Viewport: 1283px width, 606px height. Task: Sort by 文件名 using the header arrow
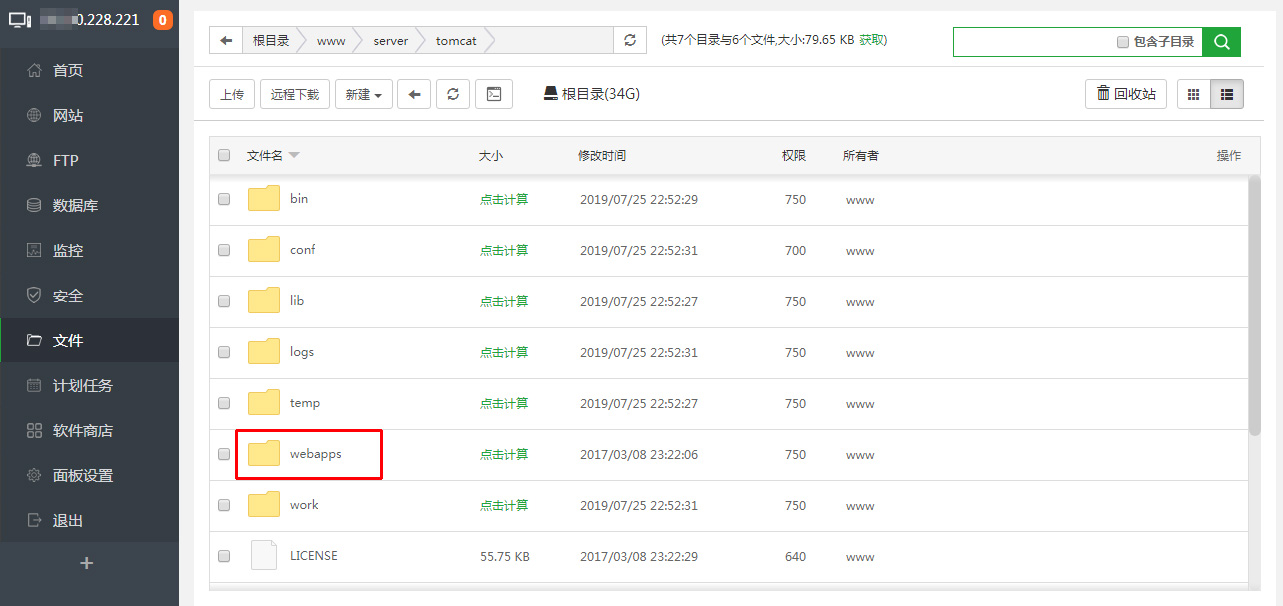[x=294, y=155]
